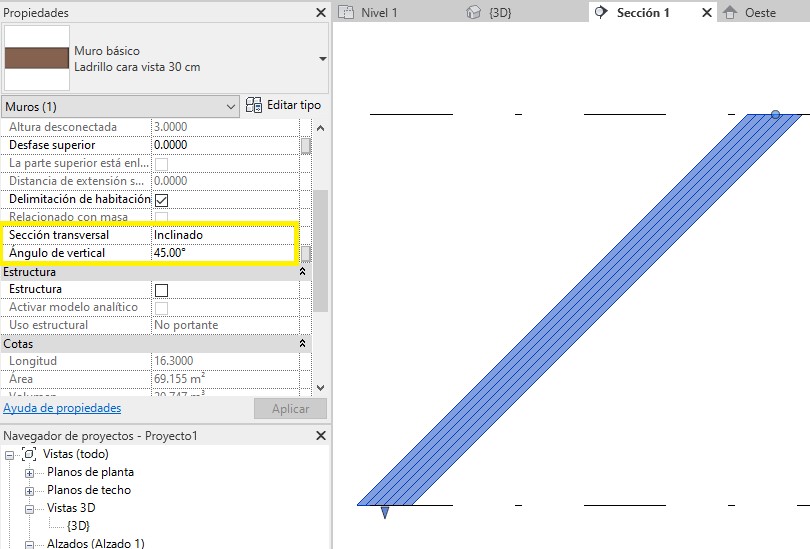Open the Ayuda de propiedades link
Image resolution: width=810 pixels, height=549 pixels.
[62, 408]
